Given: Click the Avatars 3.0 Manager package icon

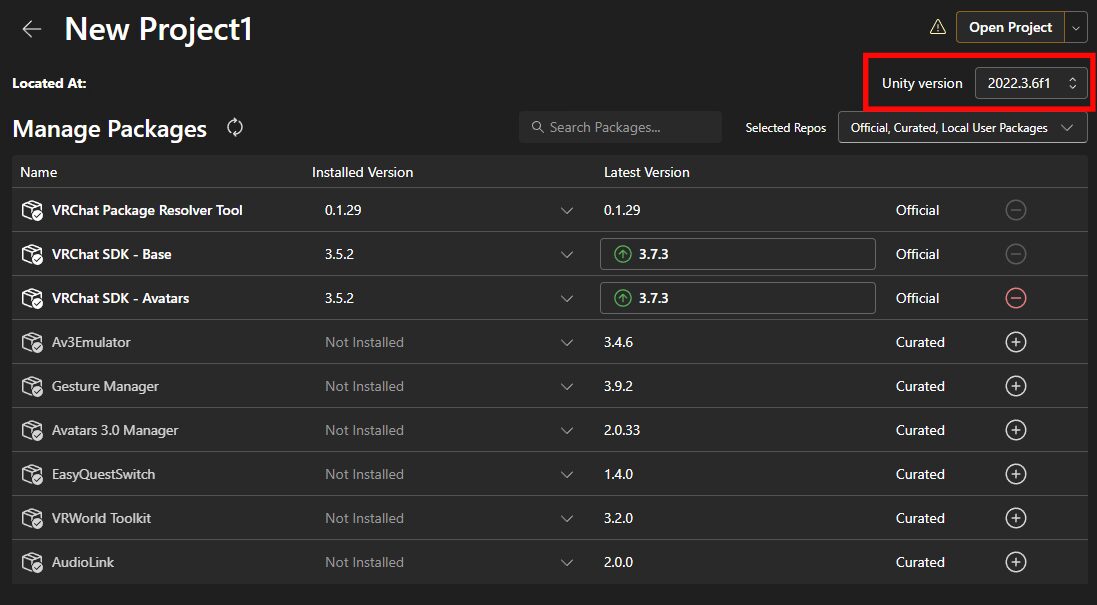Looking at the screenshot, I should tap(32, 430).
